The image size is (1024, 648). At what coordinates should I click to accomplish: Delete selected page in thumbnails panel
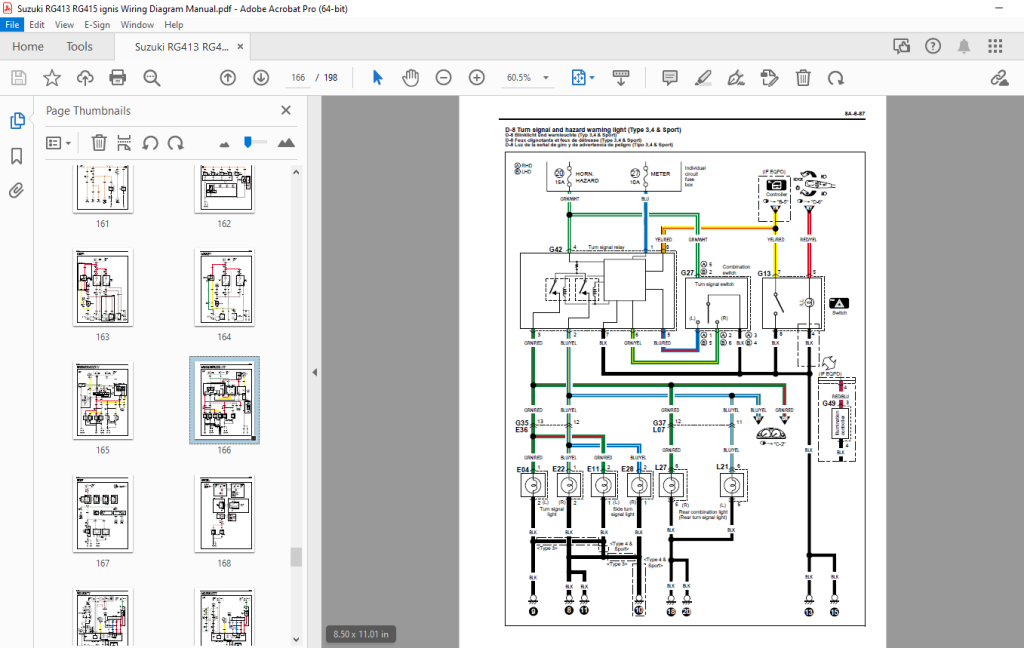tap(99, 142)
